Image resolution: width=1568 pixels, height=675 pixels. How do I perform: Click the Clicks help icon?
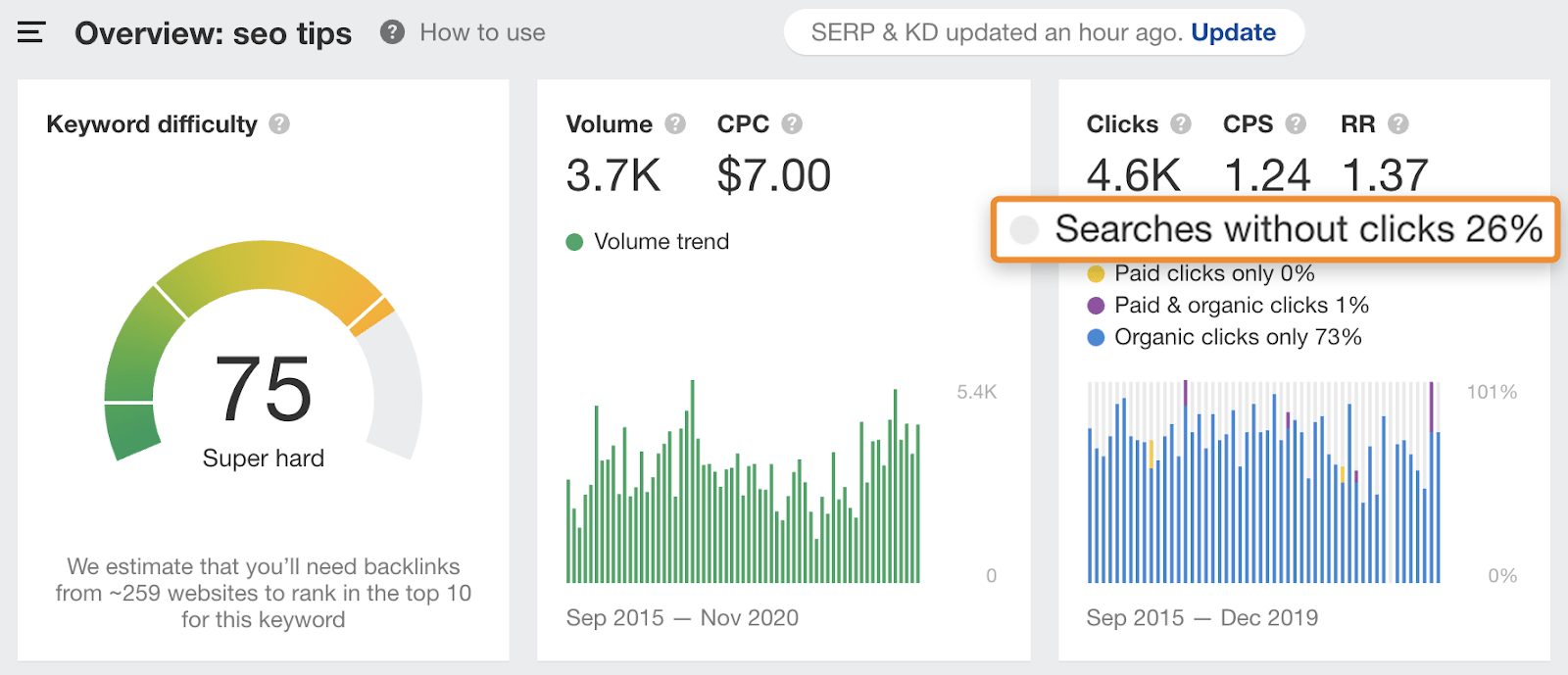coord(1181,124)
